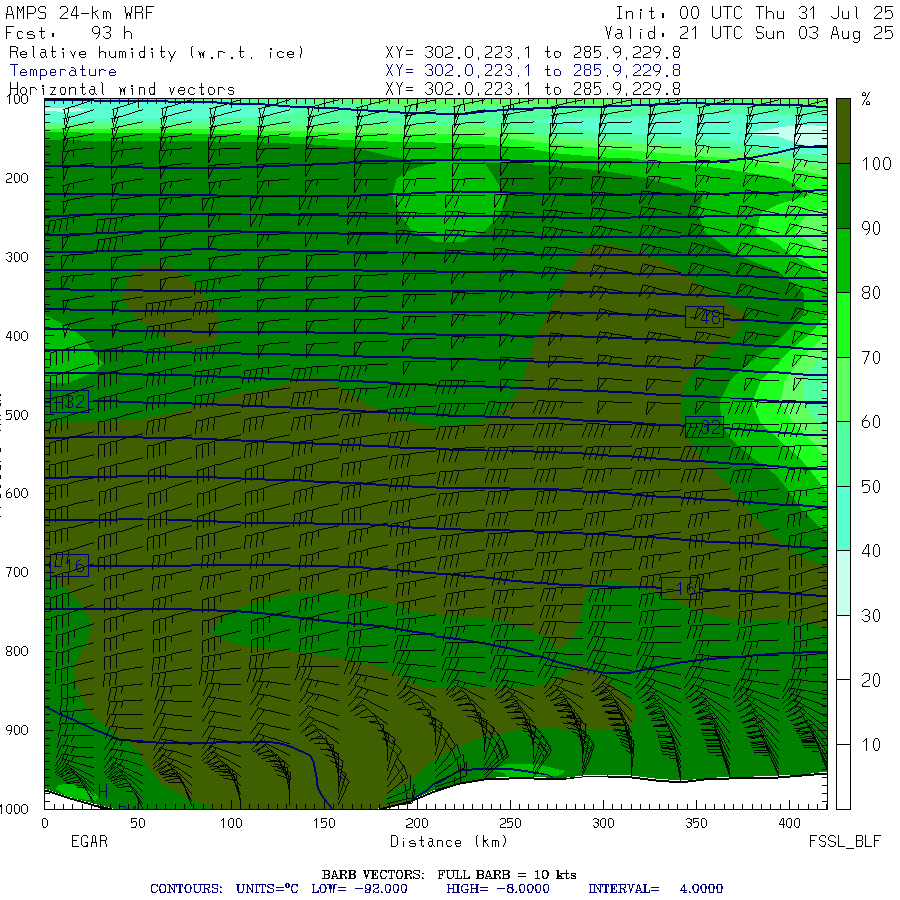The image size is (900, 900).
Task: Pick the colorbar segment between 50 and 60
Action: coord(843,454)
